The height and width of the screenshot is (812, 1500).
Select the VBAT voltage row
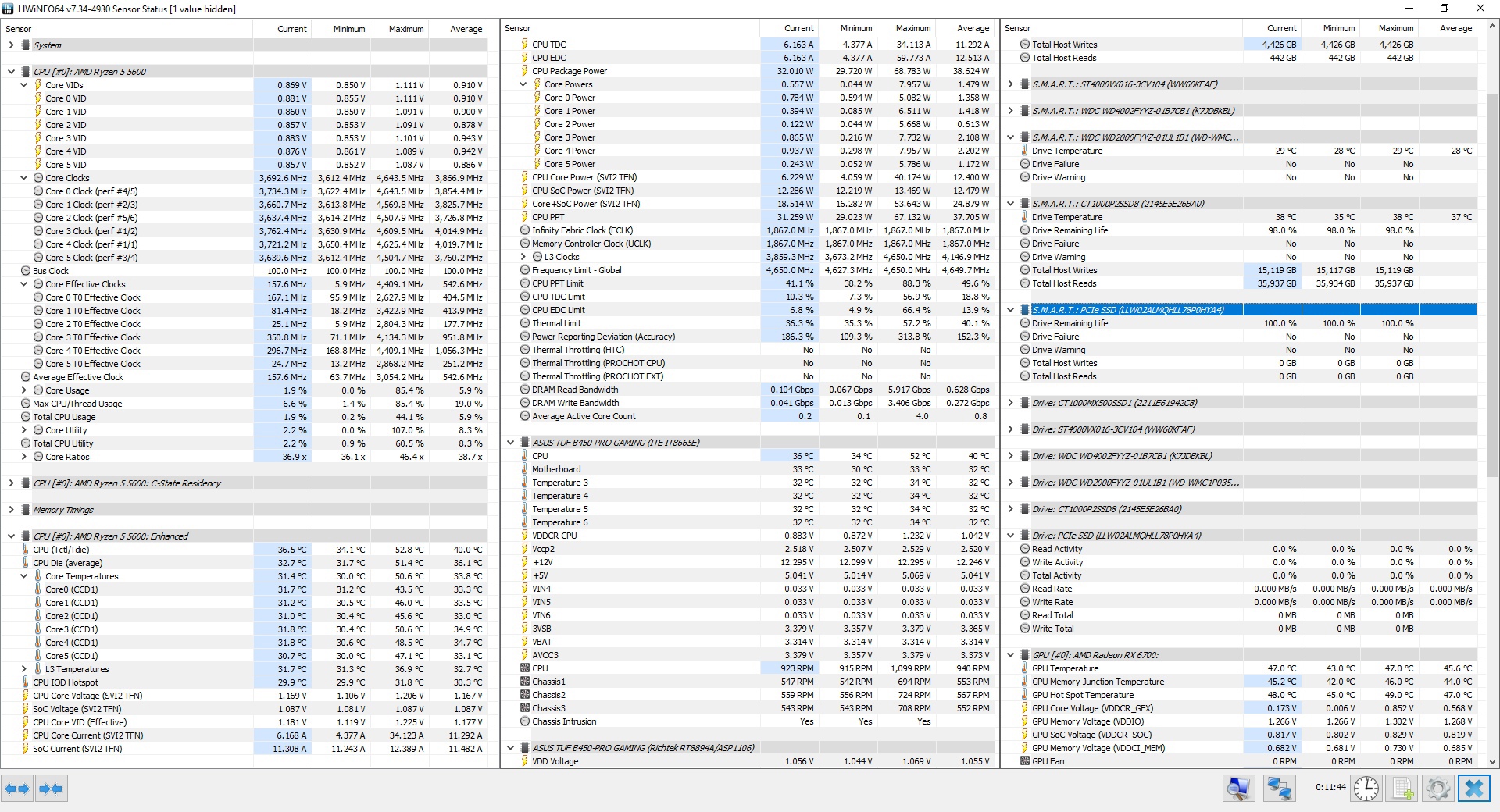coord(748,642)
